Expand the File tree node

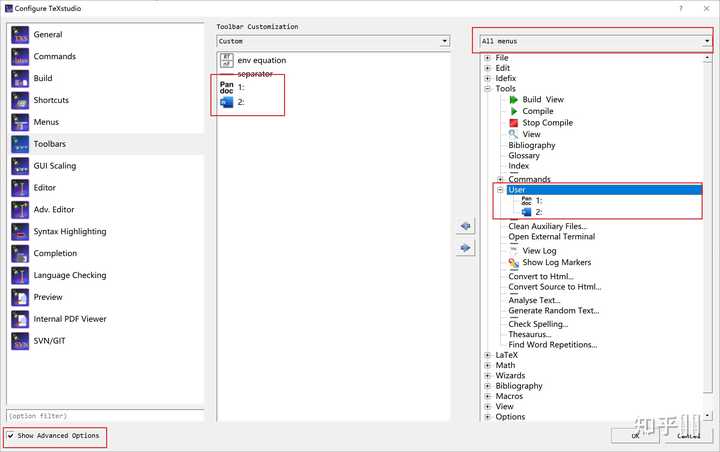coord(488,58)
